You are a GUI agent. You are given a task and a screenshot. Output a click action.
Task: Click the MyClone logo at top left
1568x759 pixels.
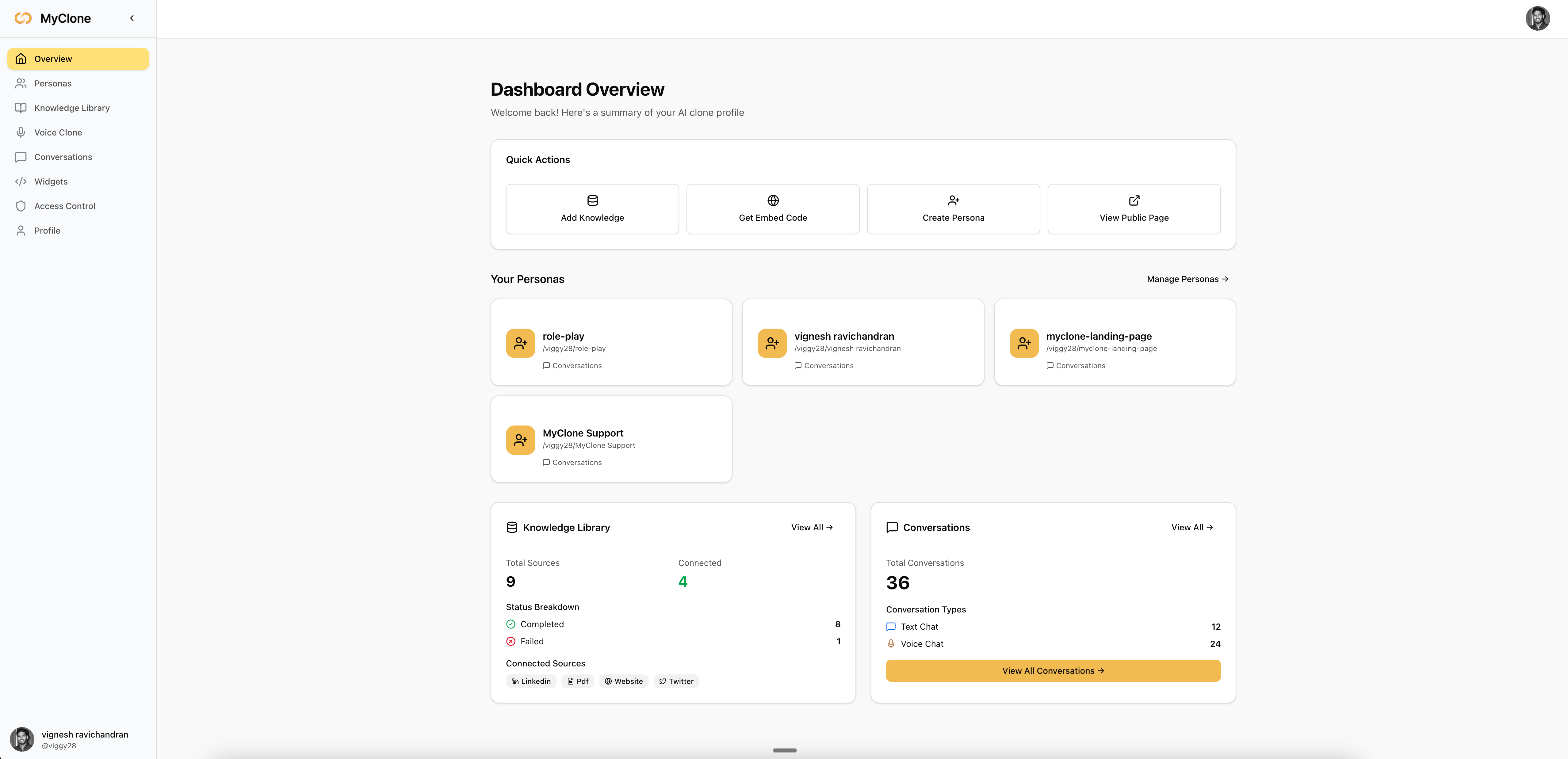point(53,18)
